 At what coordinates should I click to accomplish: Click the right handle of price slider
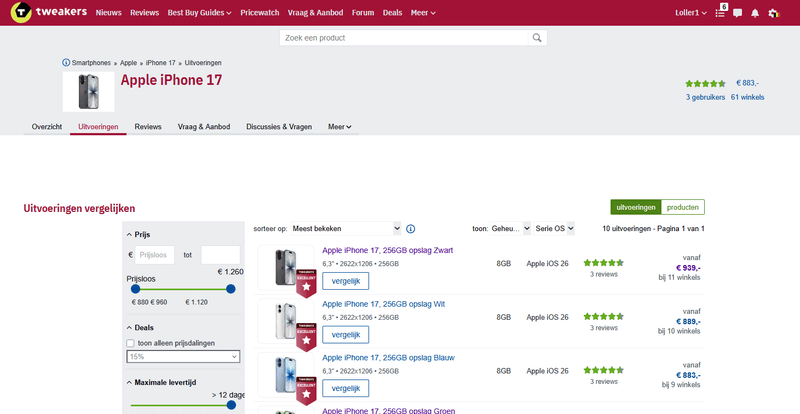[231, 289]
